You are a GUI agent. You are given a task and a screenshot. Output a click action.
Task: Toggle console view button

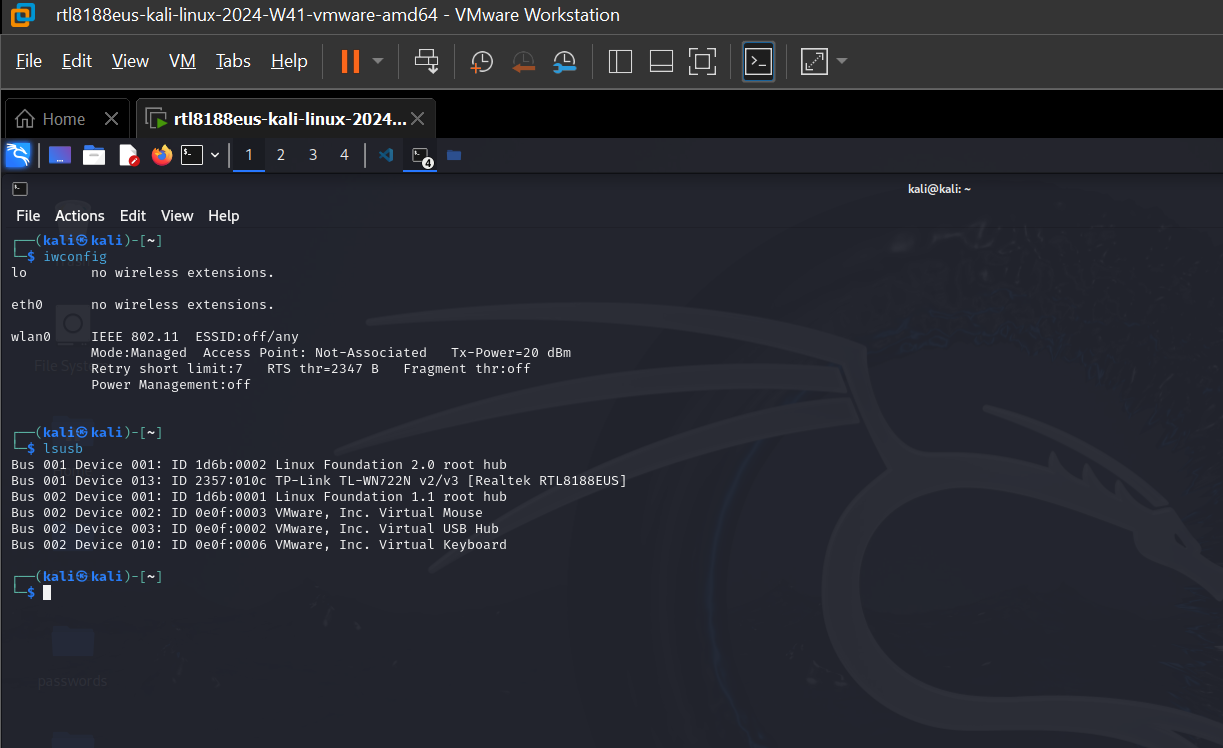(x=758, y=61)
